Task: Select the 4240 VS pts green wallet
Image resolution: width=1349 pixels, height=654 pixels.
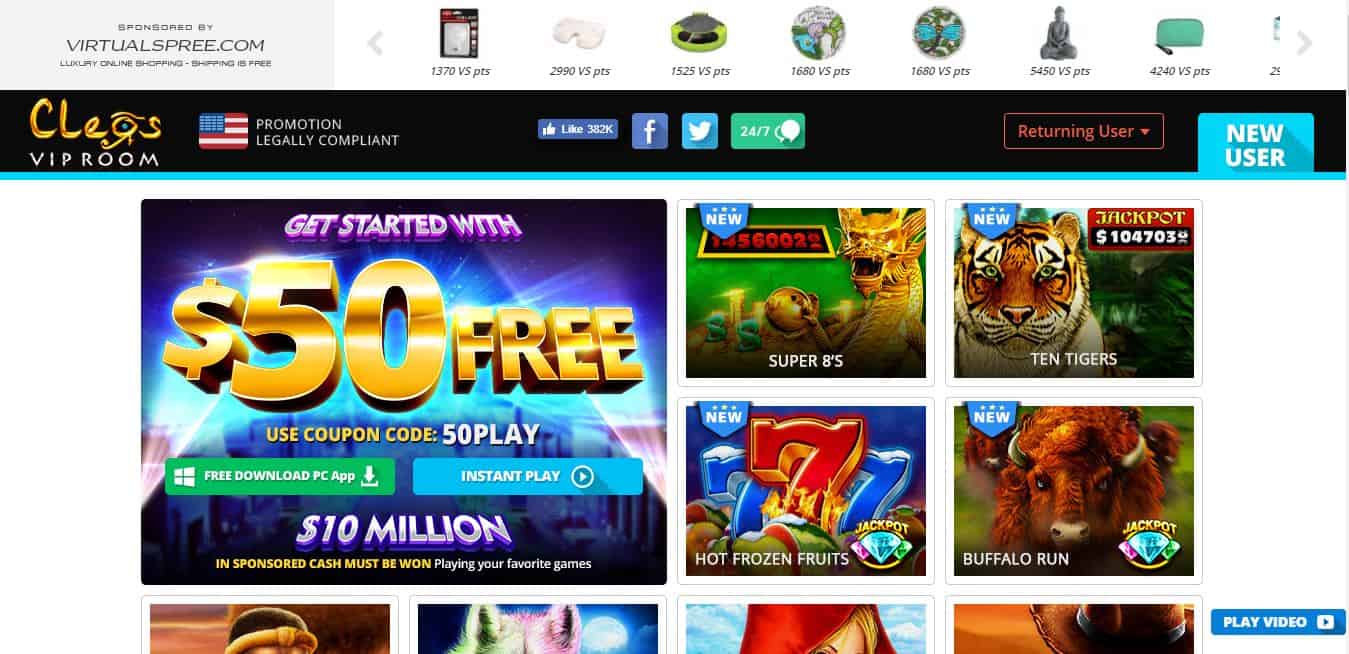Action: (1180, 43)
